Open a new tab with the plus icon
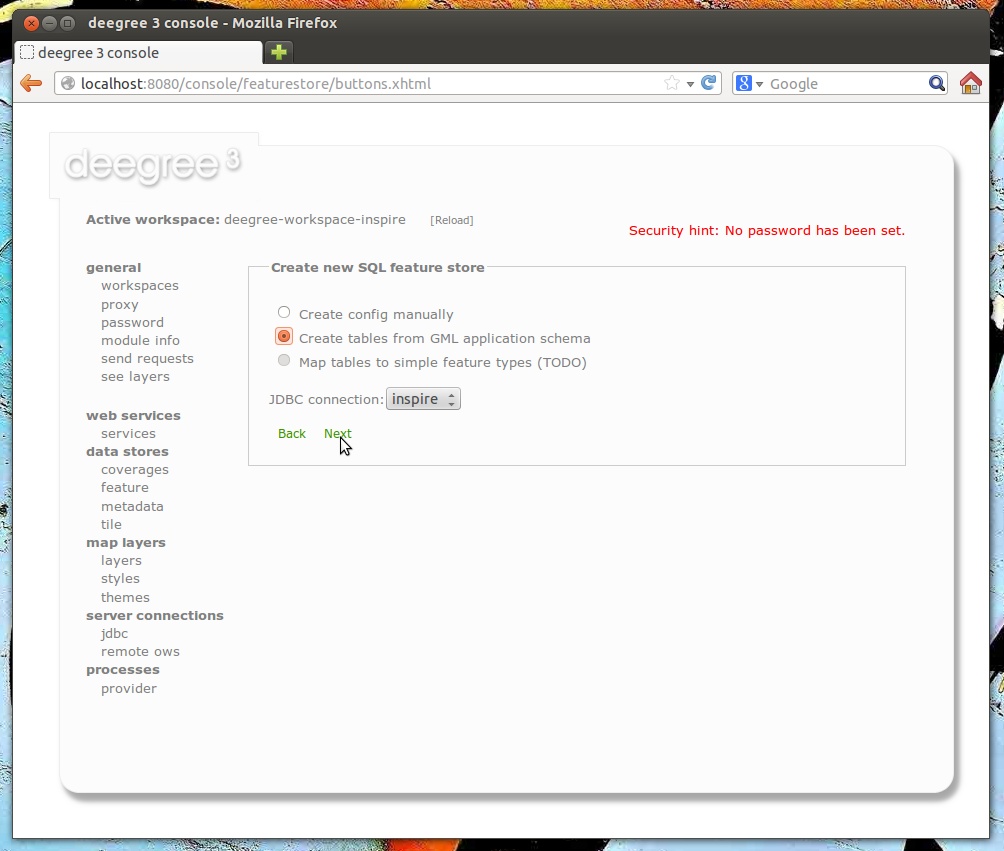The image size is (1004, 851). click(x=278, y=50)
